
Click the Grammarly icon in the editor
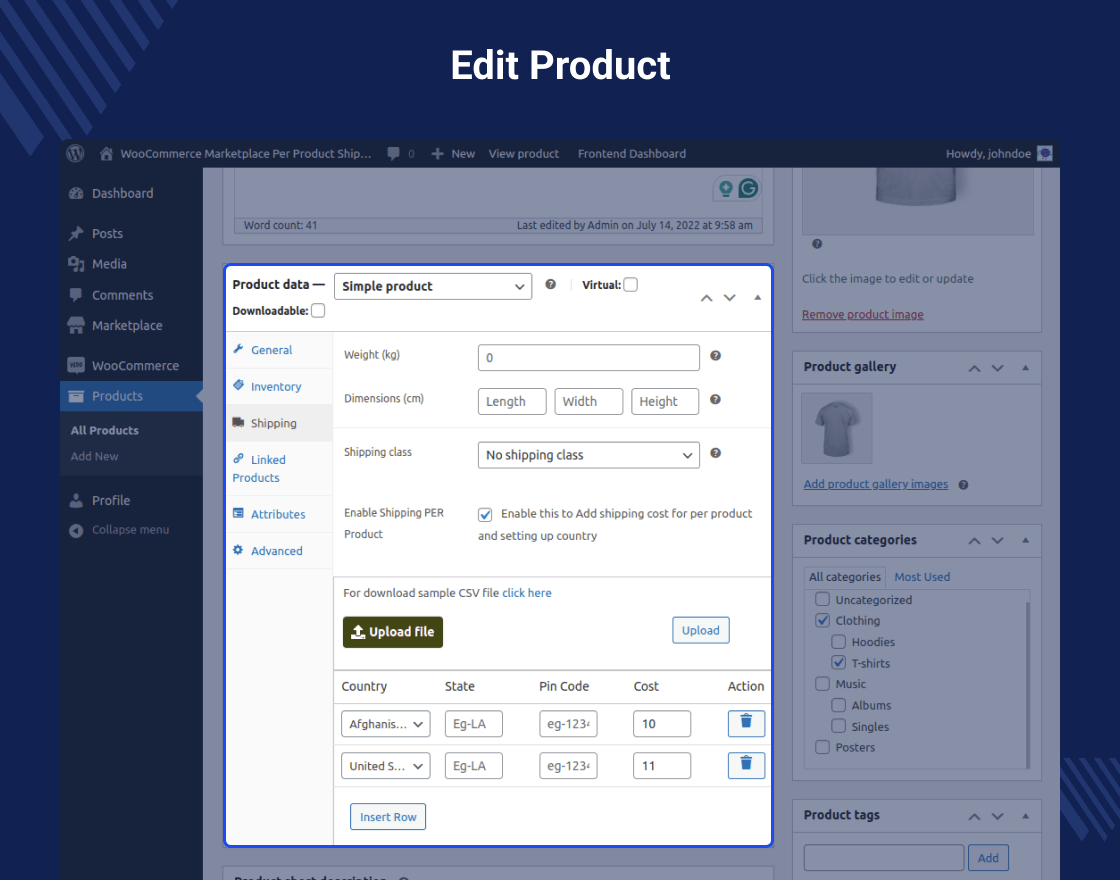[x=748, y=189]
